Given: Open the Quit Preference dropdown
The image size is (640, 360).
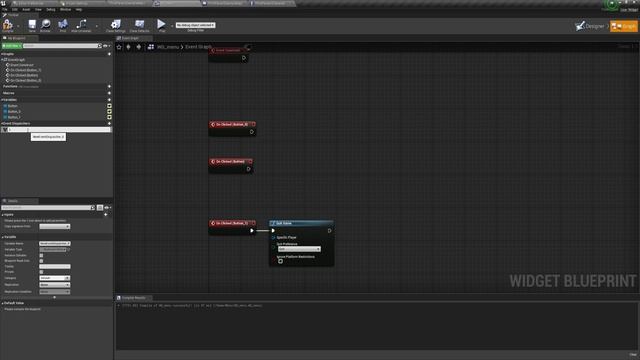Looking at the screenshot, I should tap(299, 249).
